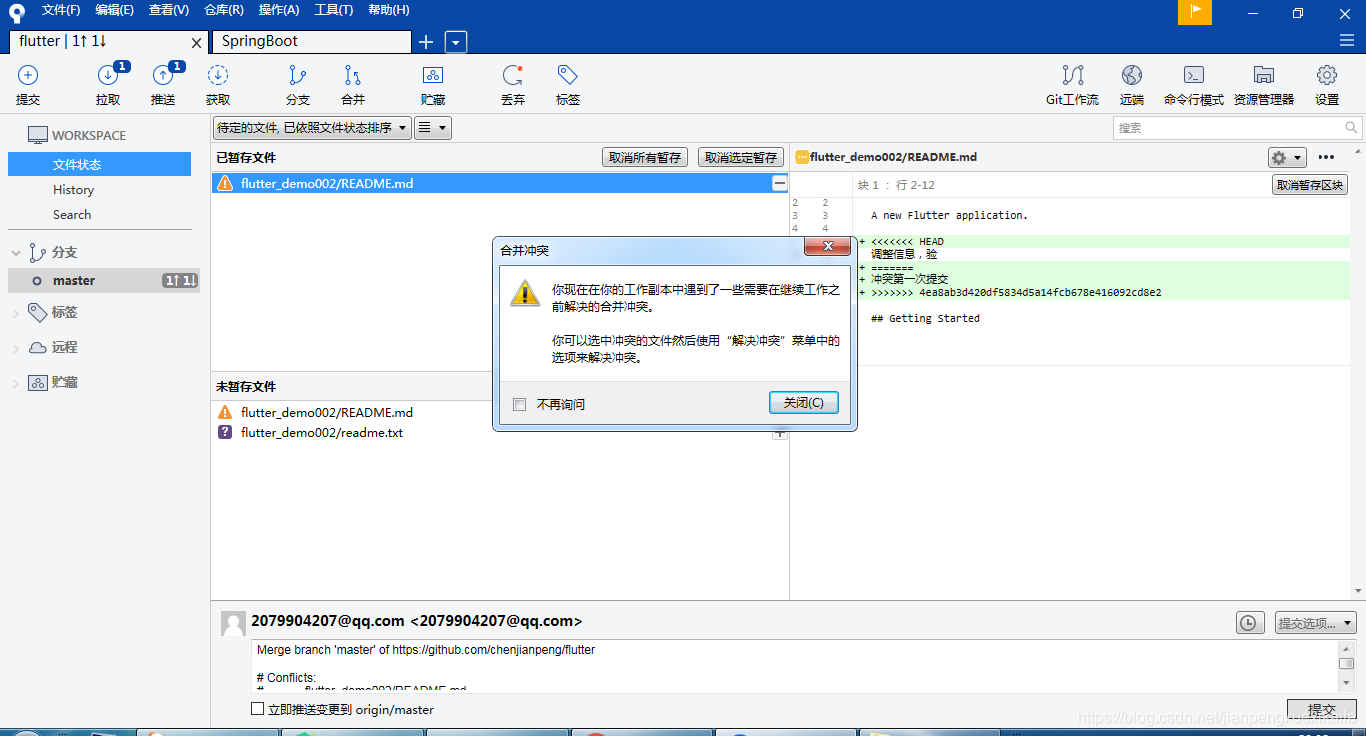Viewport: 1366px width, 736px height.
Task: Select the master branch
Action: click(104, 281)
